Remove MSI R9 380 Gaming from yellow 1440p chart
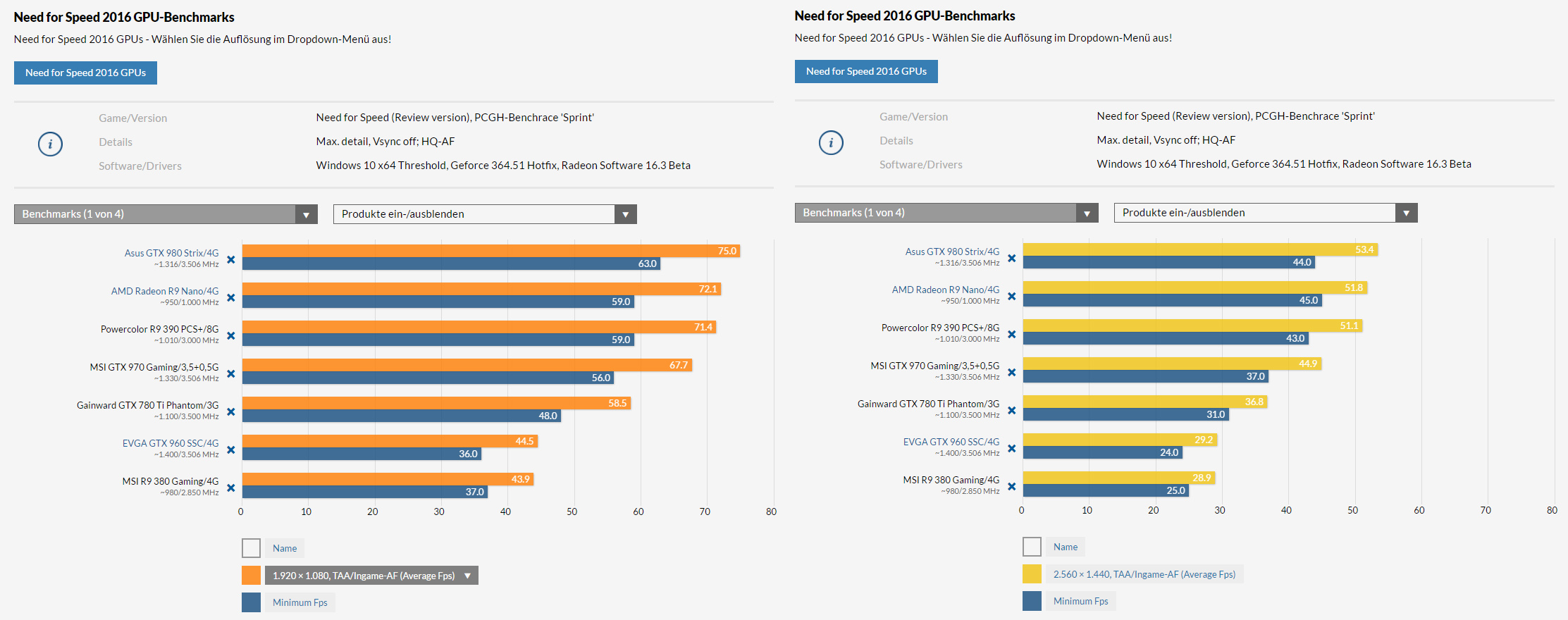The image size is (1568, 620). (x=1011, y=486)
